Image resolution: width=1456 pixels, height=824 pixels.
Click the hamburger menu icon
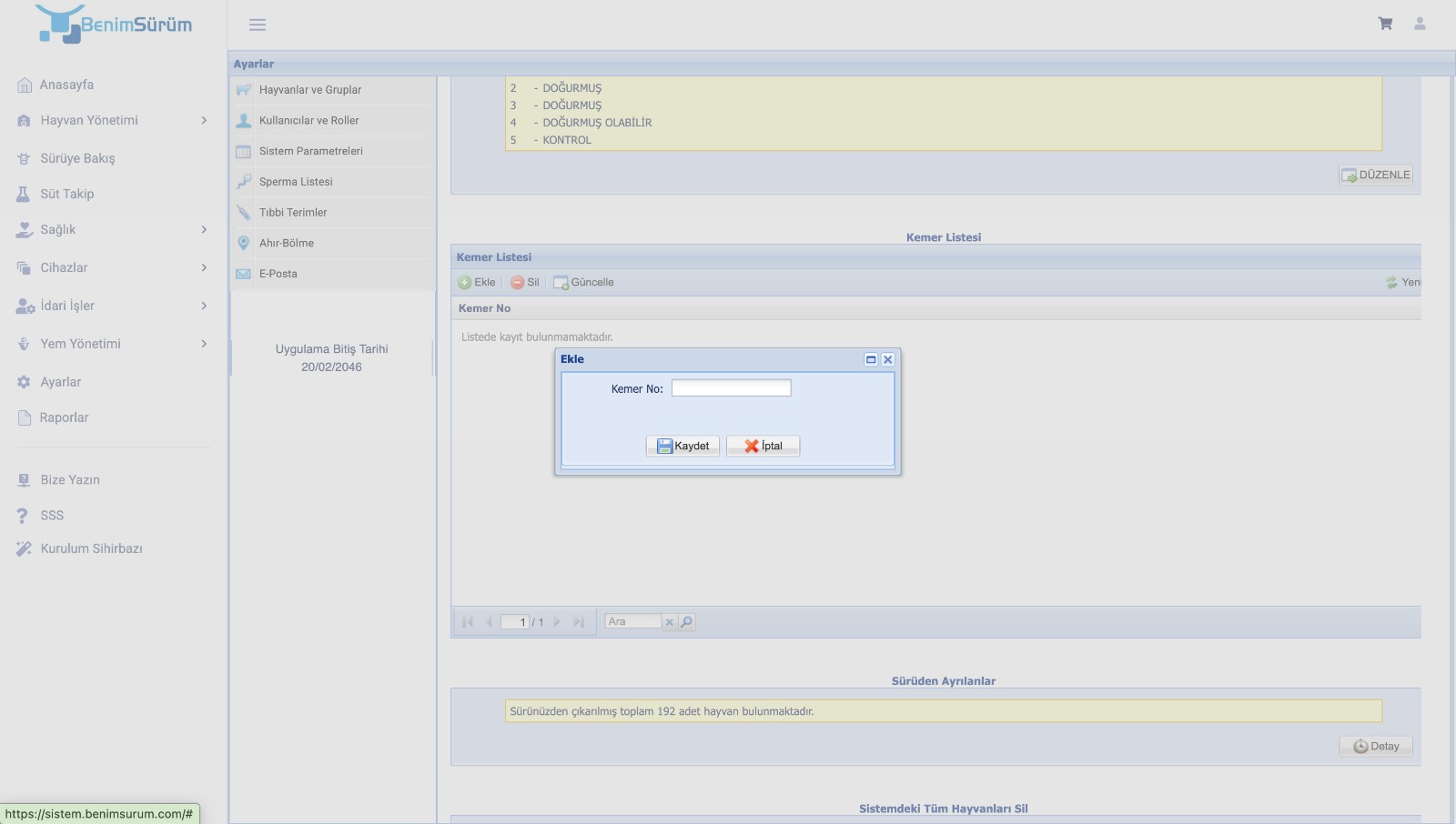point(258,25)
